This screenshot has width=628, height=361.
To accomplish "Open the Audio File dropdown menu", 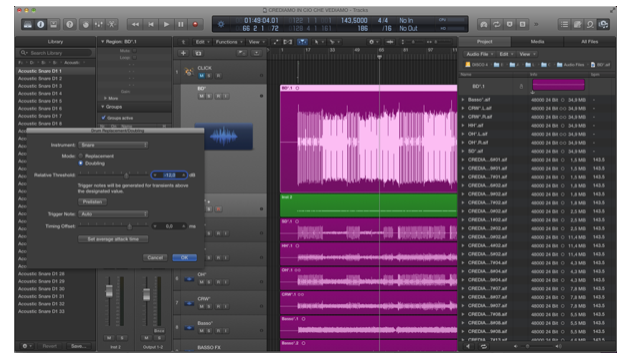I will click(479, 54).
